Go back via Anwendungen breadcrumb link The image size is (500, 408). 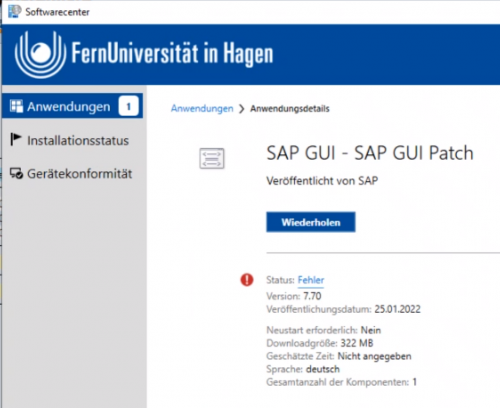[x=202, y=108]
